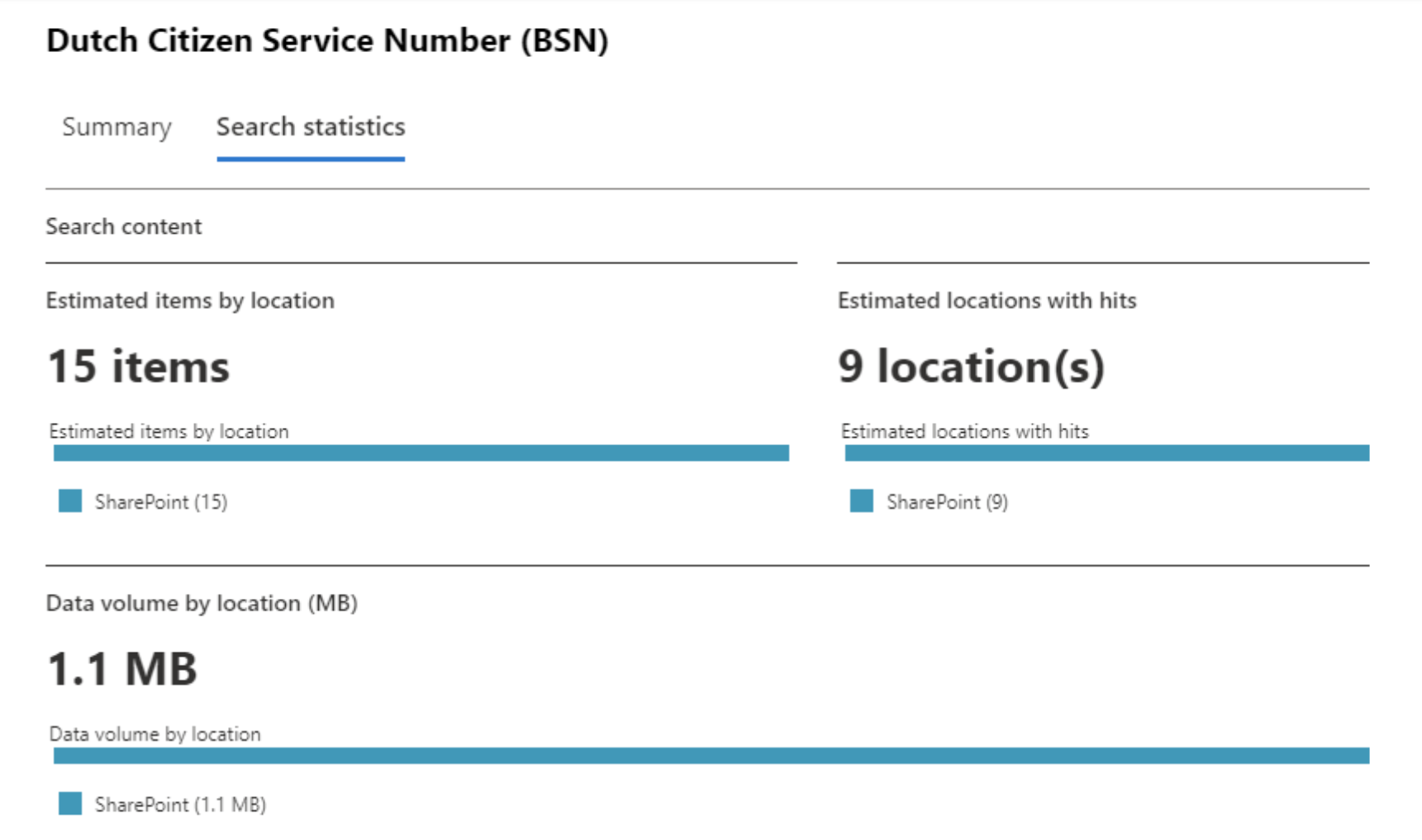
Task: Click the Data volume by location bar
Action: 711,756
